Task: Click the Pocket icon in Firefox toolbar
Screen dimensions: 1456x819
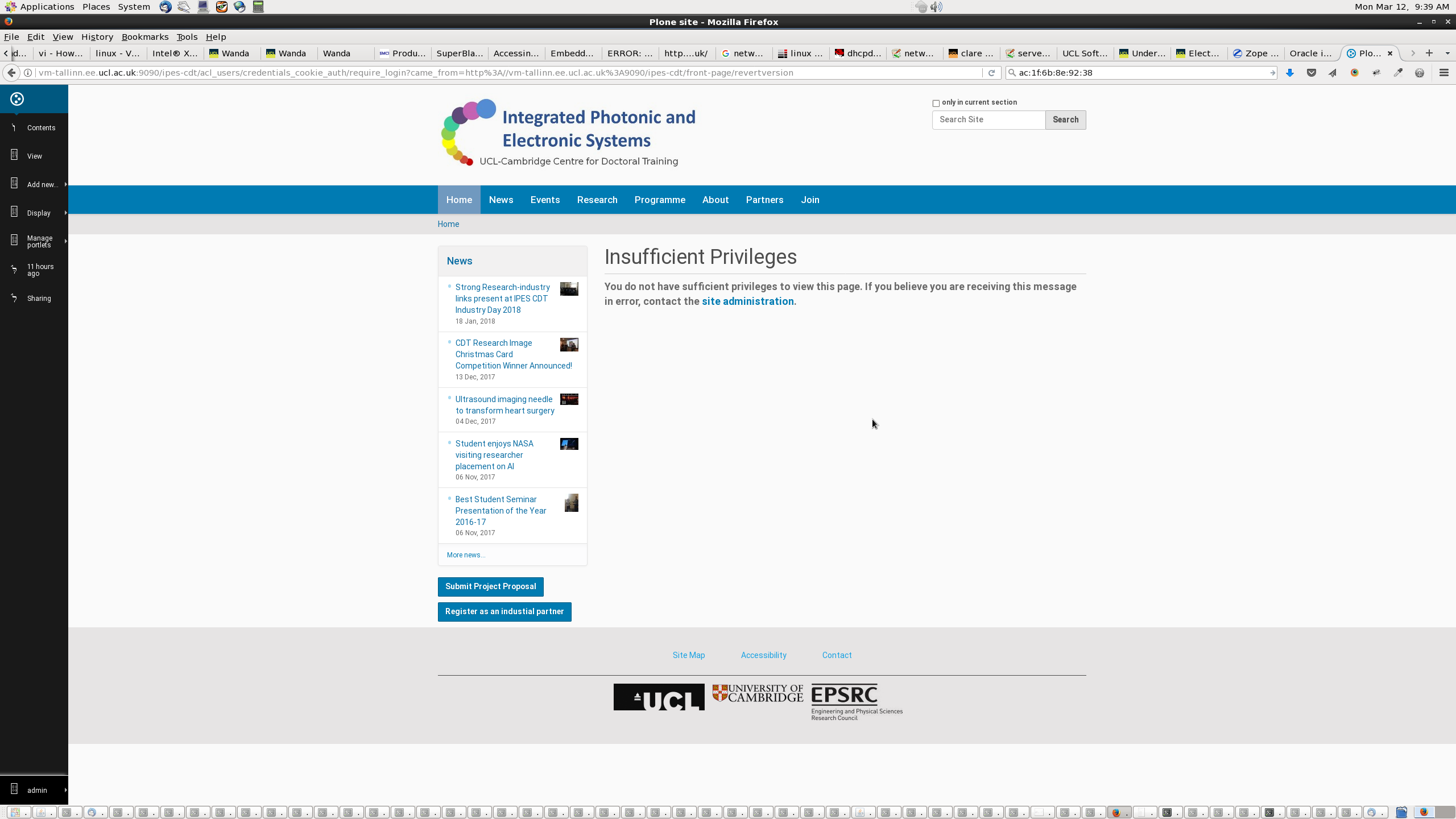Action: (x=1312, y=73)
